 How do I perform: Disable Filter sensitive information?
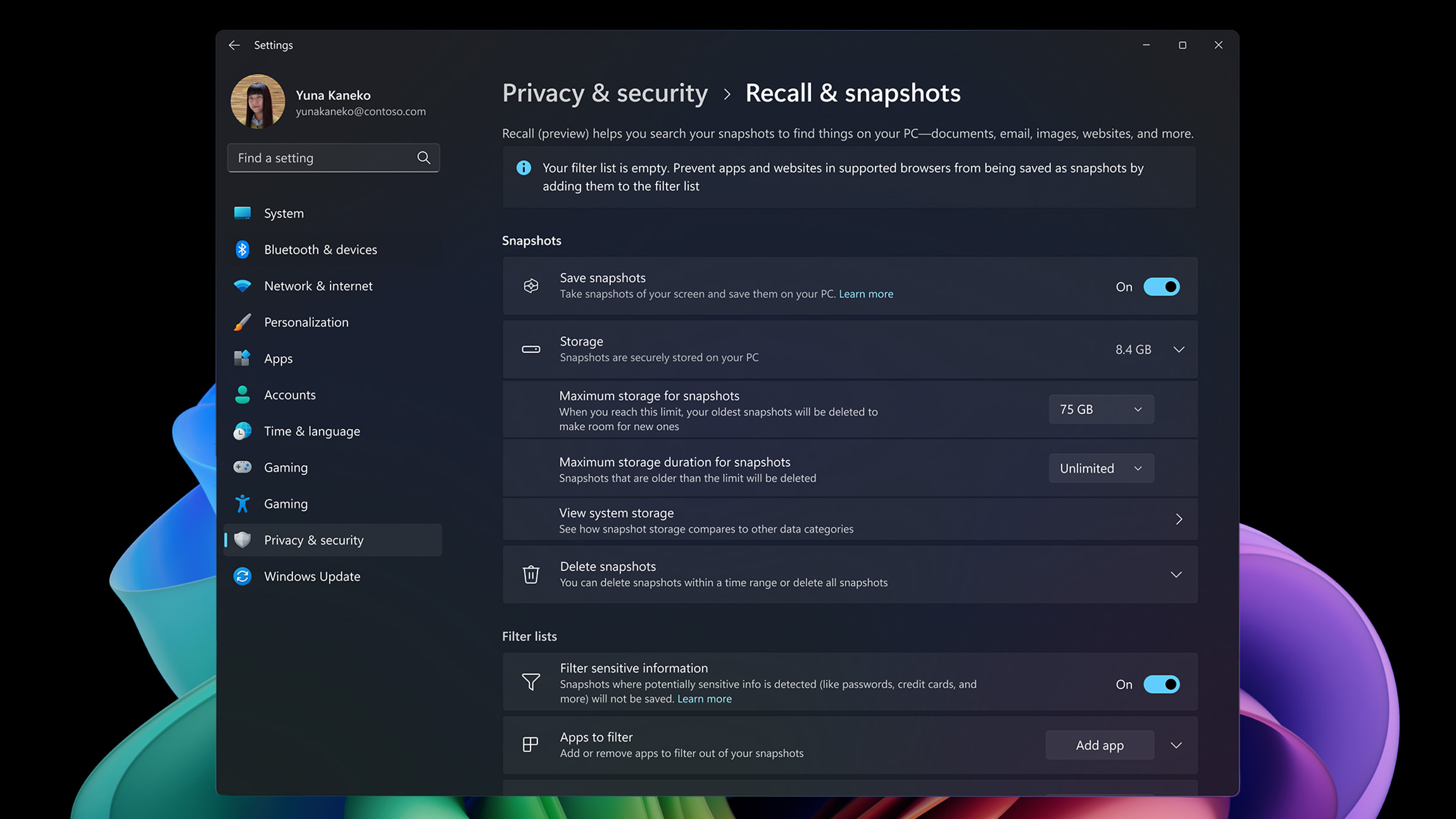coord(1161,684)
